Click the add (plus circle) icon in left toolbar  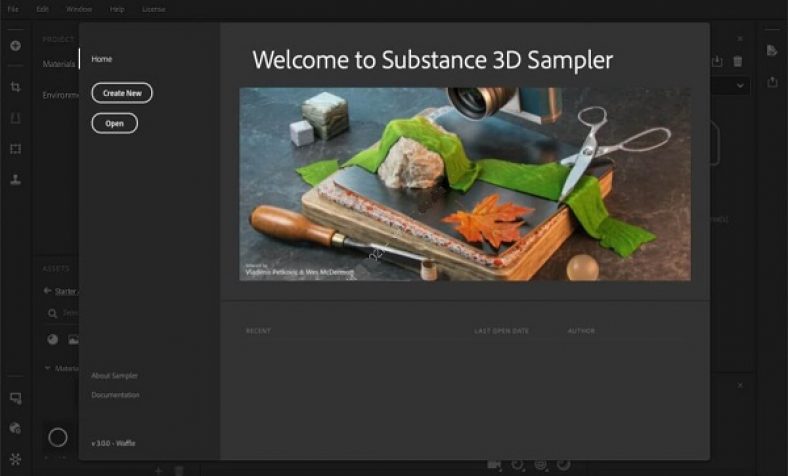click(x=16, y=46)
